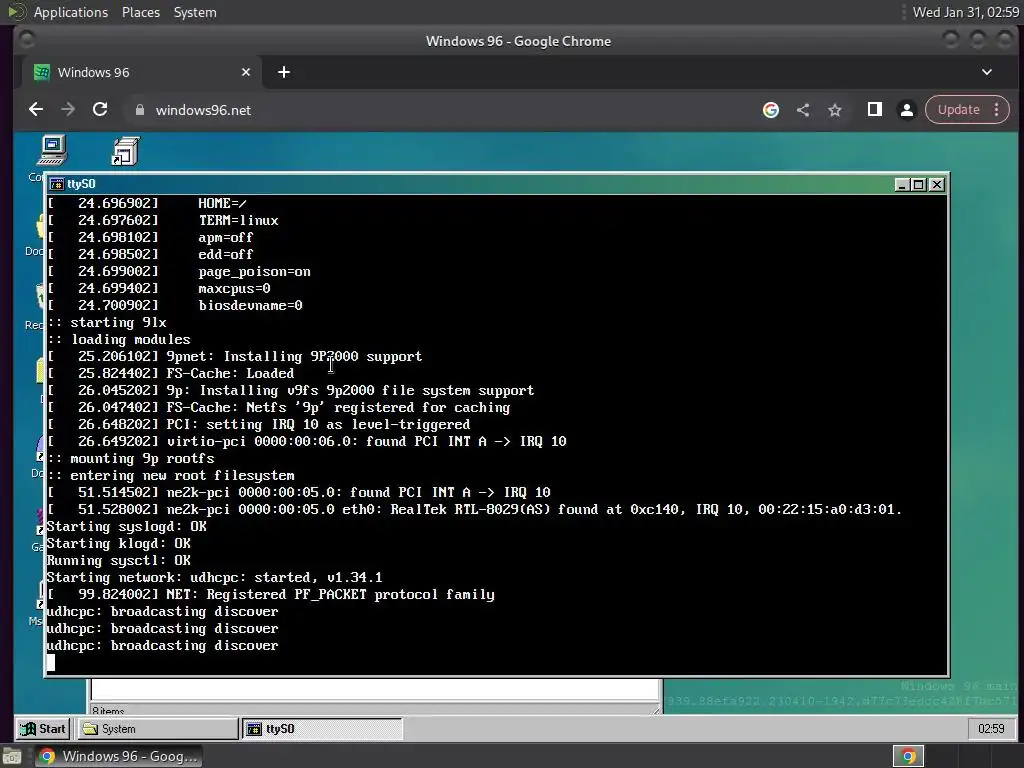Click 'Starting klogd: OK' line
This screenshot has height=768, width=1024.
(119, 543)
